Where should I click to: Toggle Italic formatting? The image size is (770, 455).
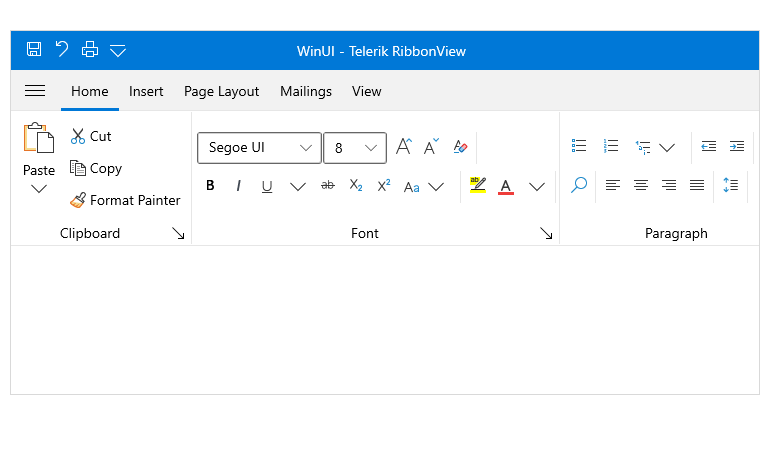point(238,186)
